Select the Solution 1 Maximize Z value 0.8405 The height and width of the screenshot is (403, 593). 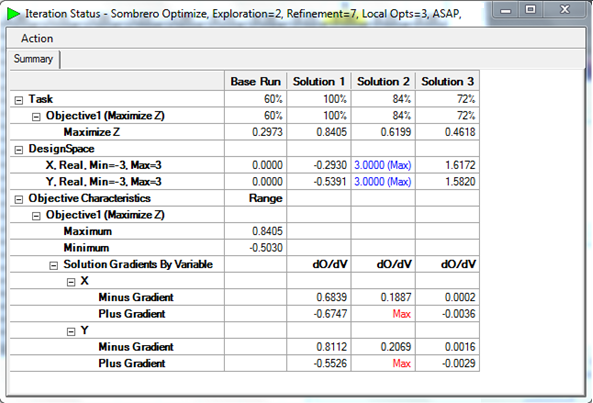(x=331, y=132)
